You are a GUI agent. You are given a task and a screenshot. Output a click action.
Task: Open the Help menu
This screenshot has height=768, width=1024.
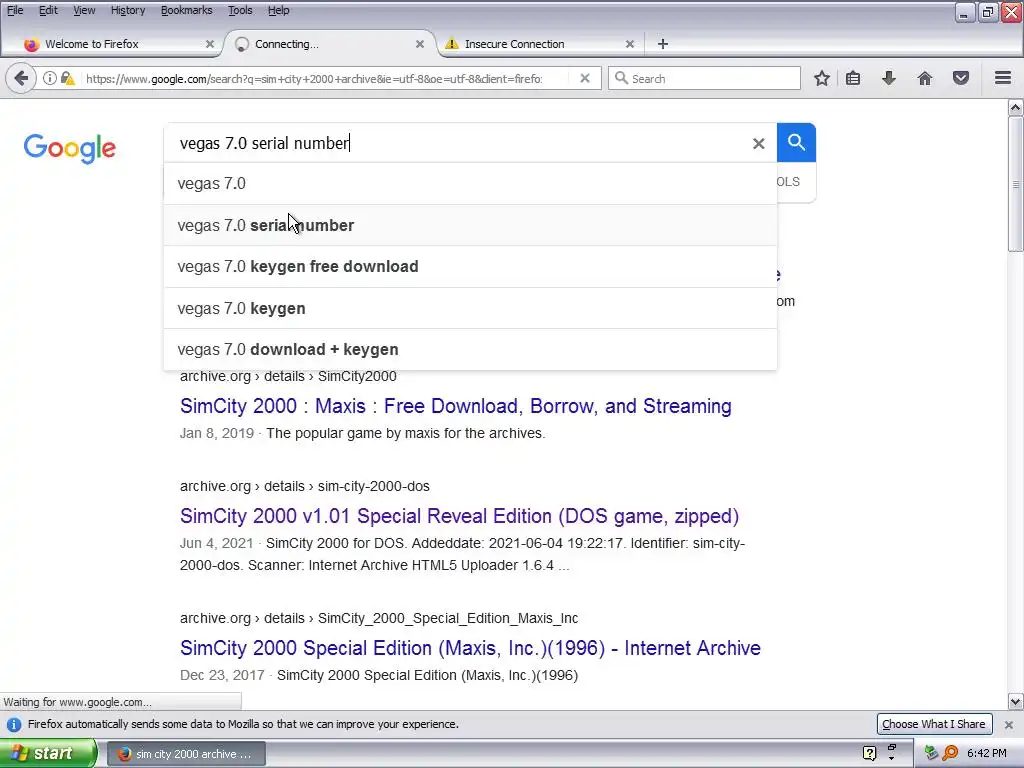tap(278, 10)
